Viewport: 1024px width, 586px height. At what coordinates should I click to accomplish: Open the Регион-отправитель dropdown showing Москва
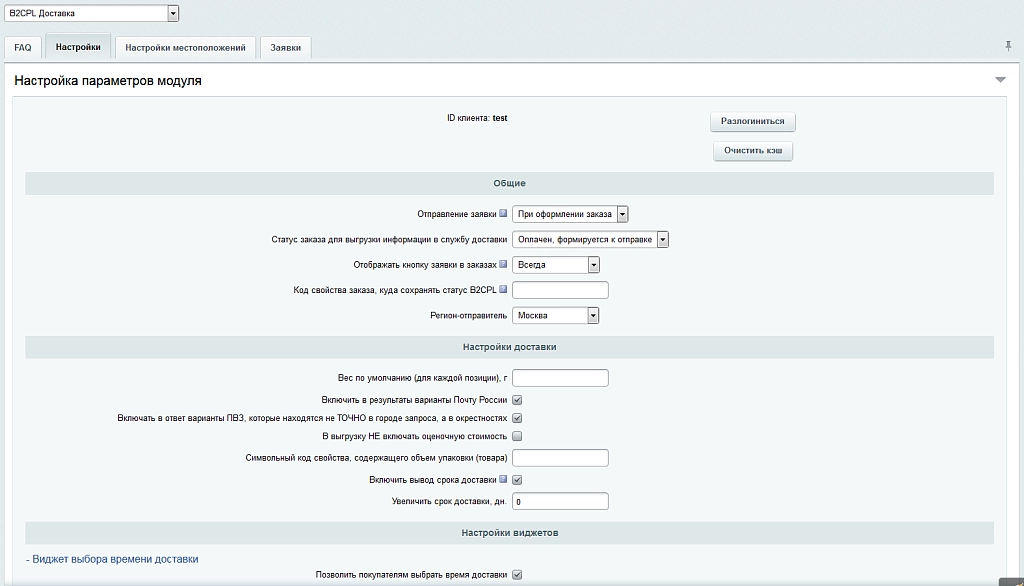click(556, 316)
